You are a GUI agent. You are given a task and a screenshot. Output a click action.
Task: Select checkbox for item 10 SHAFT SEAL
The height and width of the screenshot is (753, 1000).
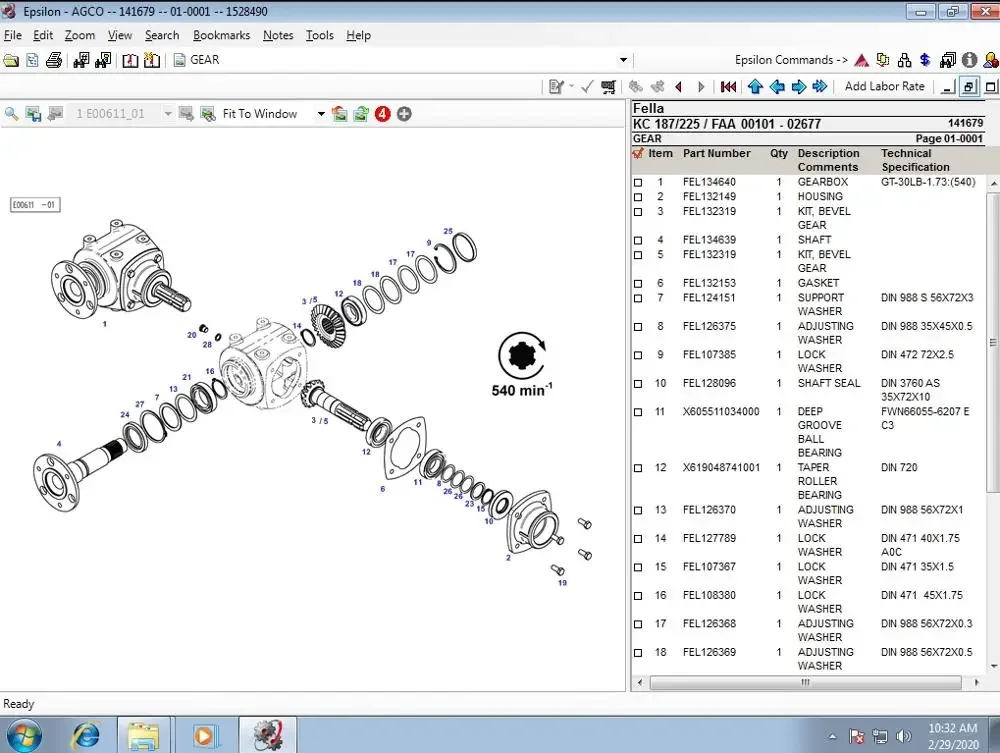(x=638, y=384)
